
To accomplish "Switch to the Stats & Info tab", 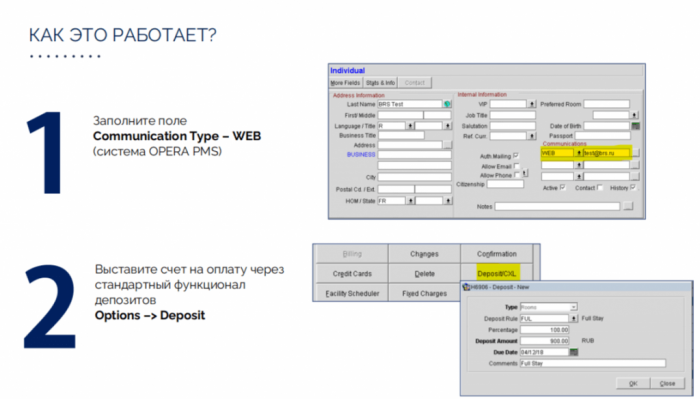I will (380, 83).
